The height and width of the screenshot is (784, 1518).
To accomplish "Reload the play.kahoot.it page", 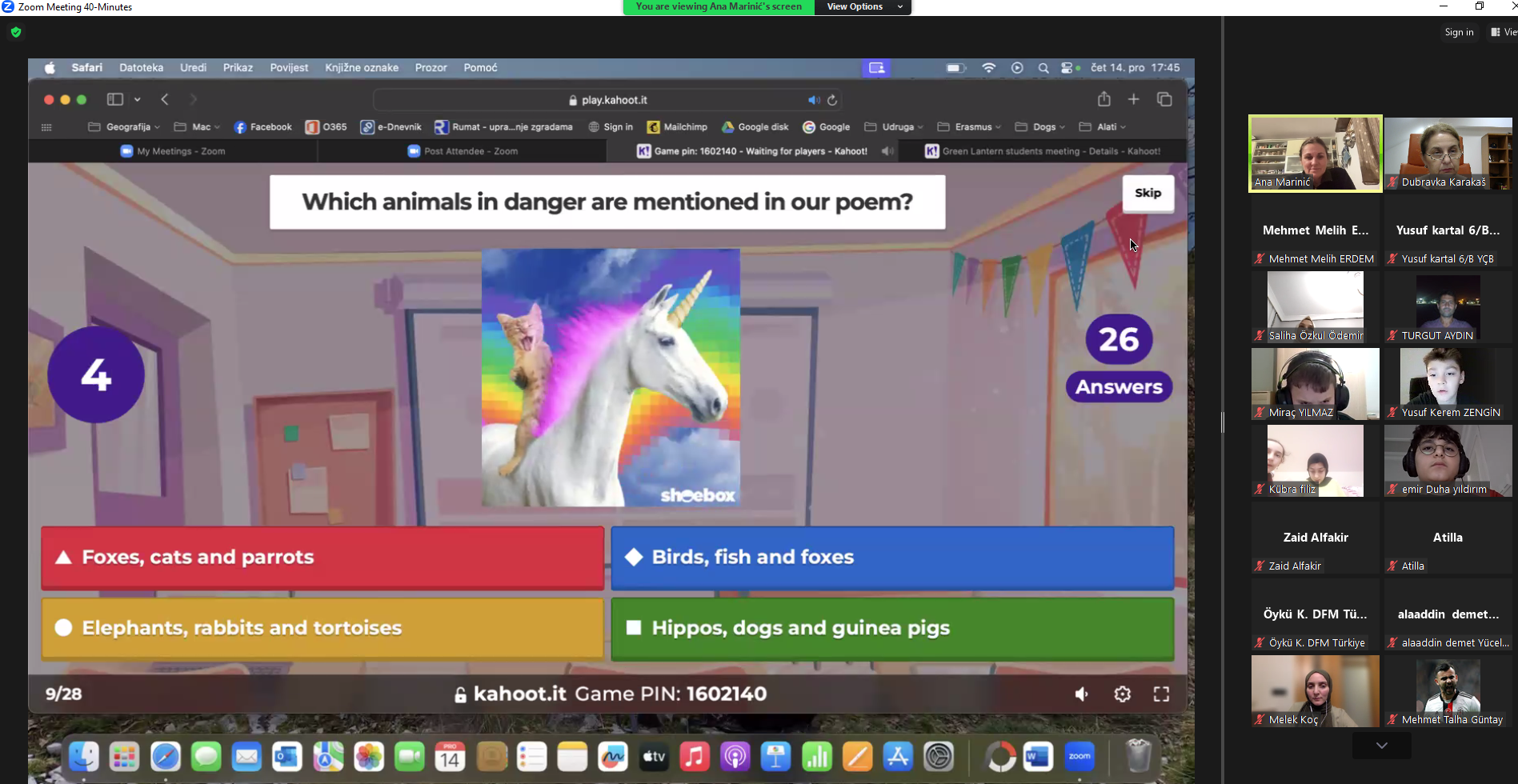I will pyautogui.click(x=832, y=100).
